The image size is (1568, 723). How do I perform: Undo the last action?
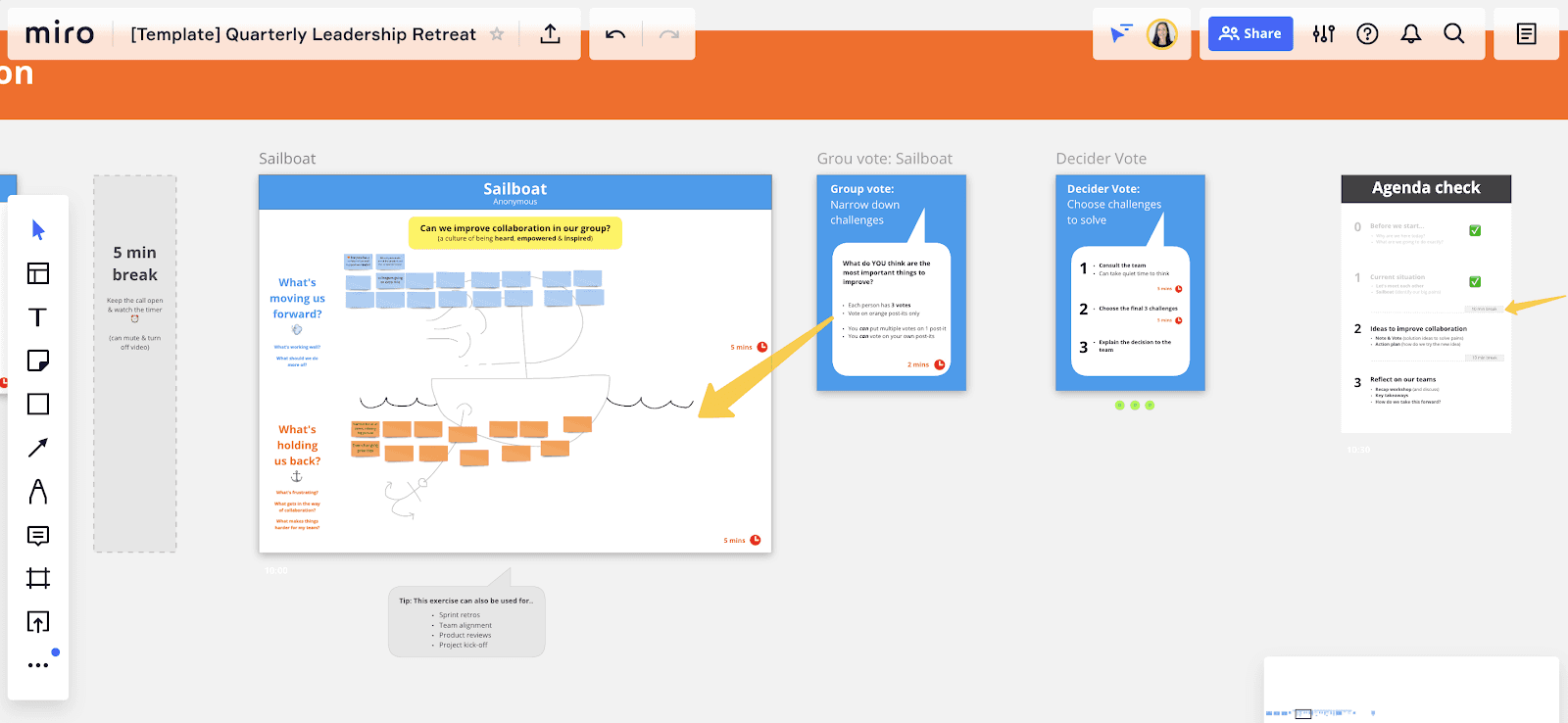[x=615, y=34]
